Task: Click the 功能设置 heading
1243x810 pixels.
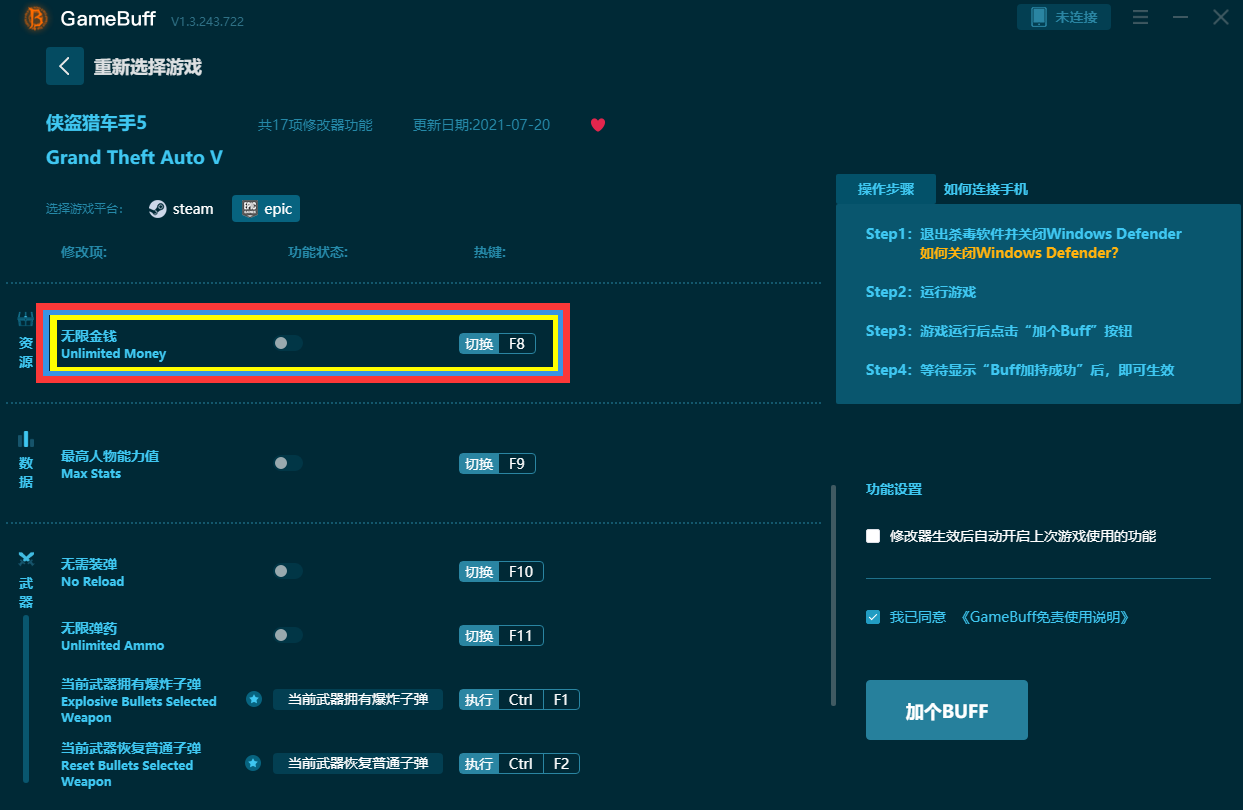Action: click(x=894, y=489)
